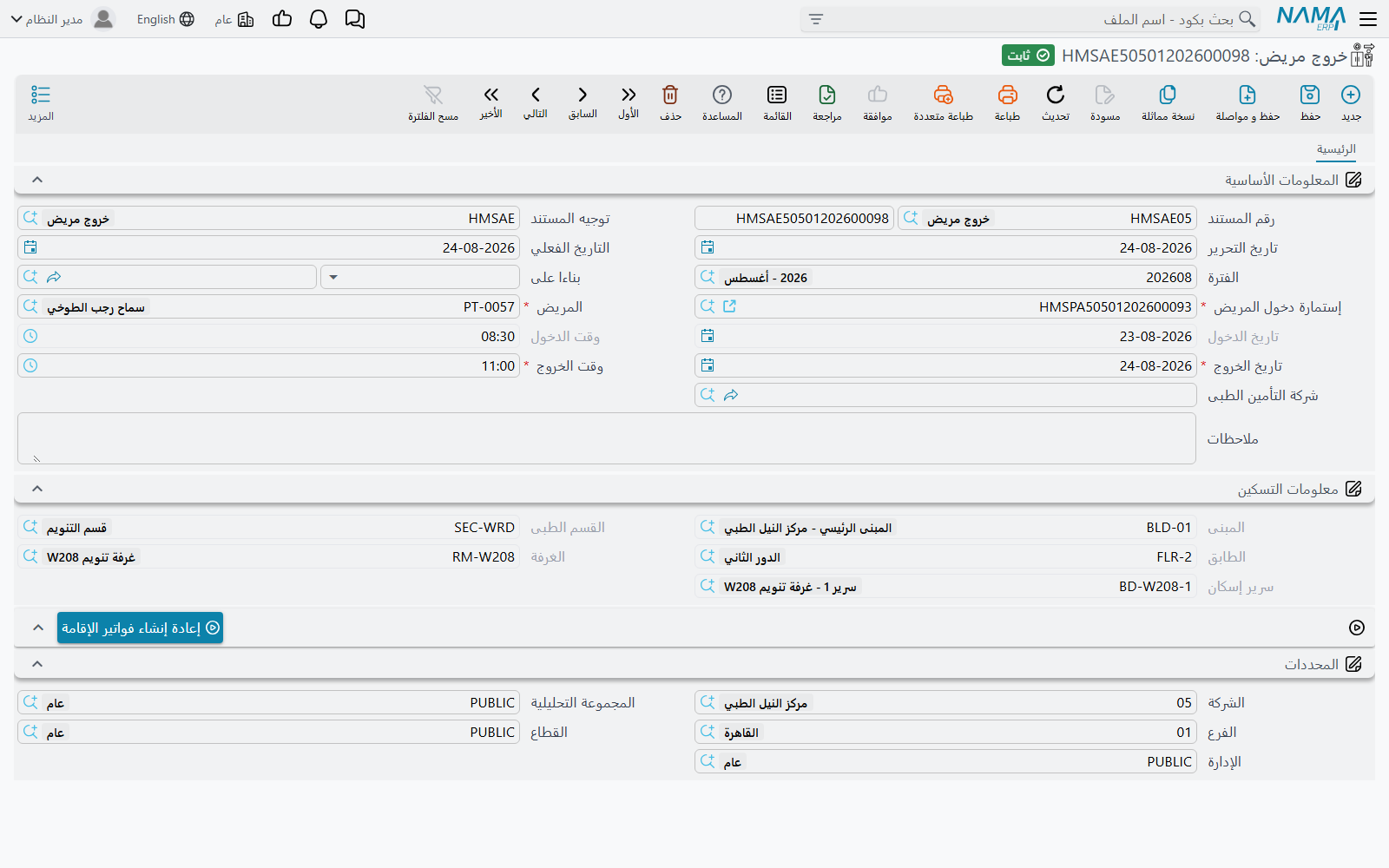Viewport: 1389px width, 868px height.
Task: Click the NAMA ERP logo
Action: point(1311,18)
